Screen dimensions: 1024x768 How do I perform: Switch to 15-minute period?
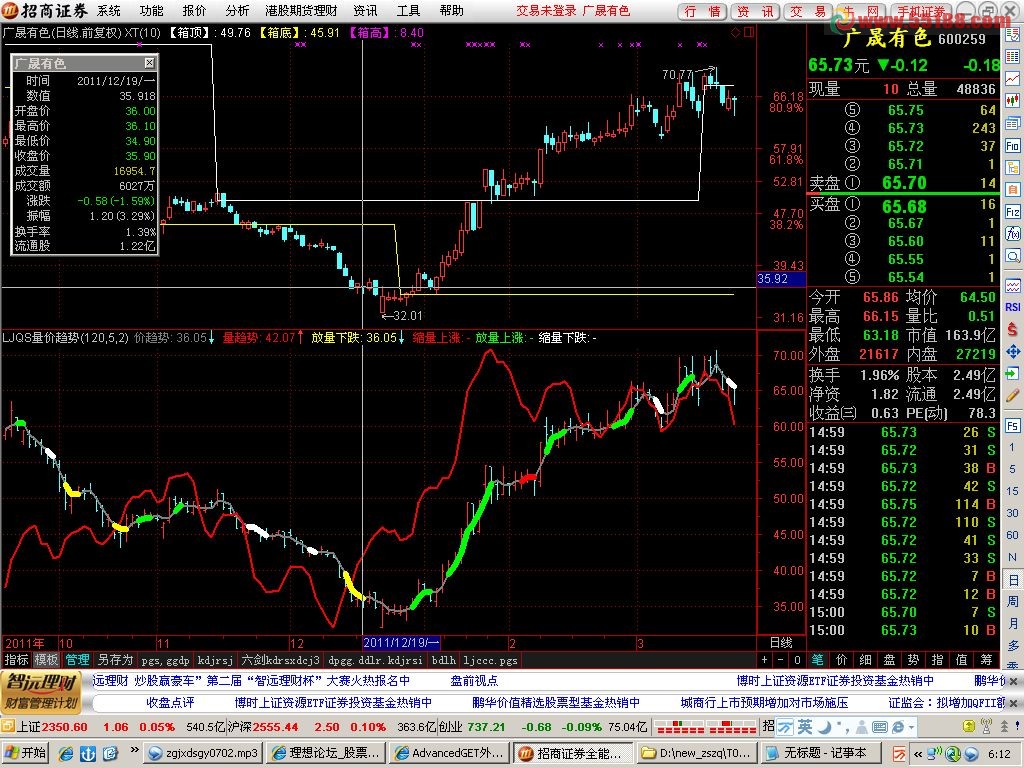[1013, 491]
